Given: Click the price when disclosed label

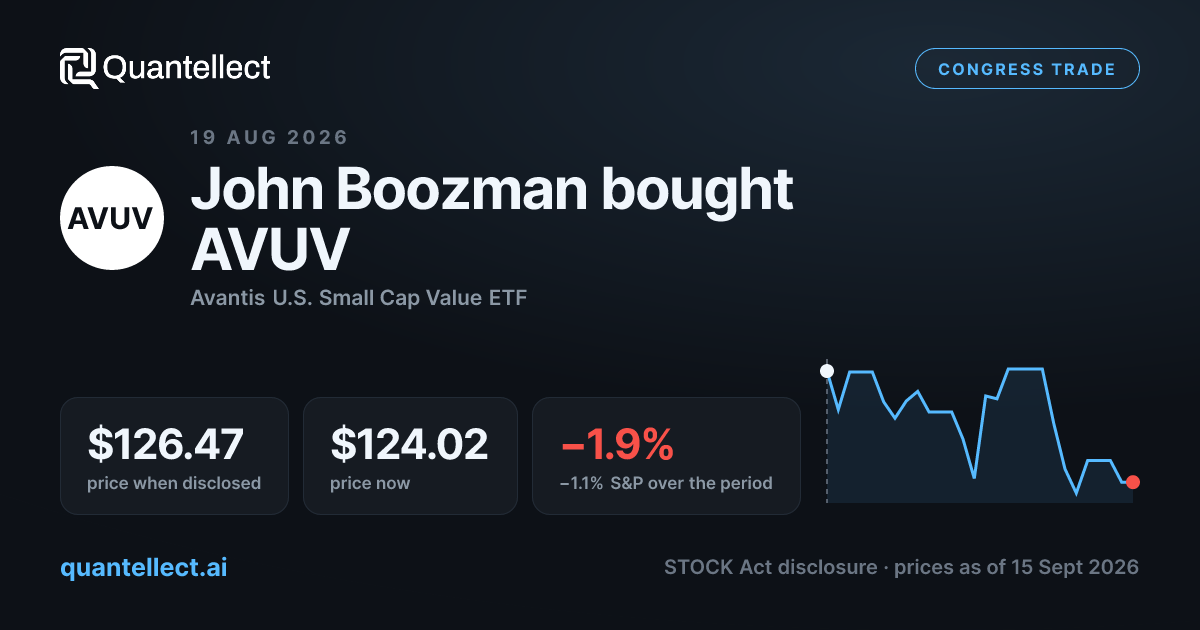Looking at the screenshot, I should [x=174, y=483].
